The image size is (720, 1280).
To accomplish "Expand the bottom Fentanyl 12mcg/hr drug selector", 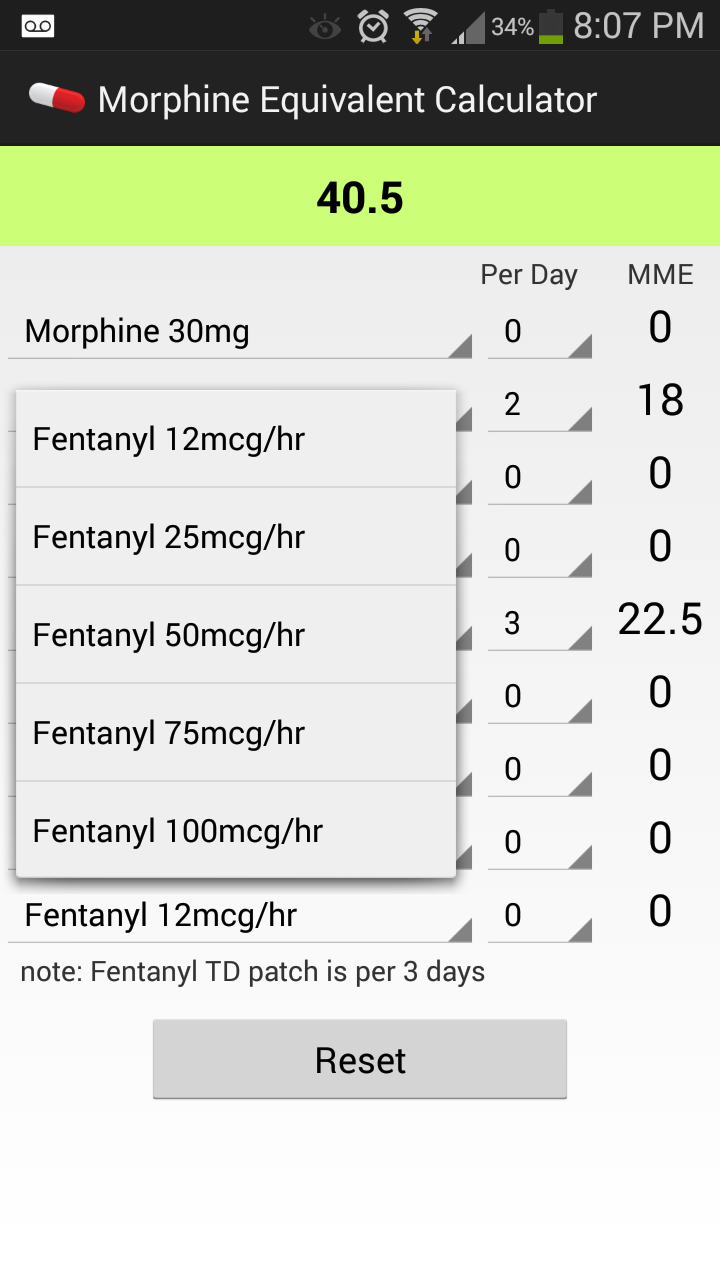I will pos(240,916).
